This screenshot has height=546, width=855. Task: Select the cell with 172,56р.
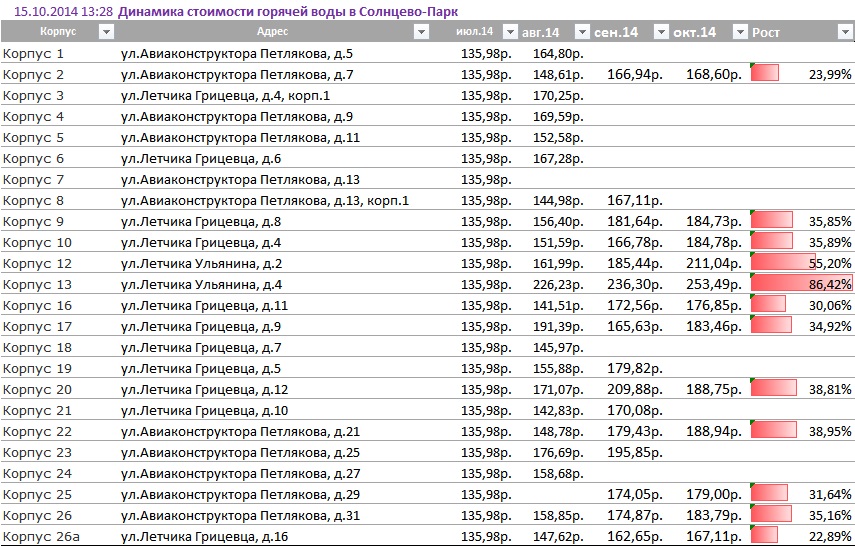point(635,305)
